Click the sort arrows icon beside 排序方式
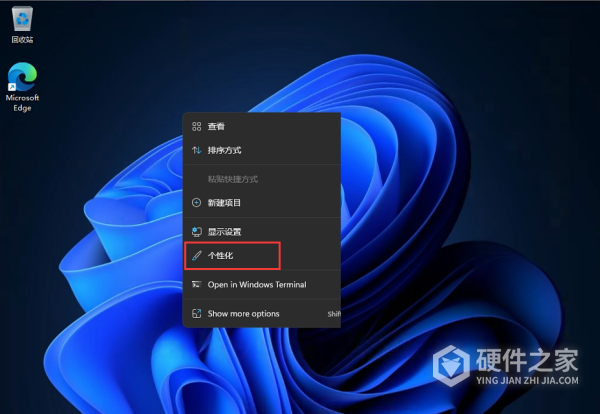Image resolution: width=600 pixels, height=414 pixels. (x=196, y=150)
